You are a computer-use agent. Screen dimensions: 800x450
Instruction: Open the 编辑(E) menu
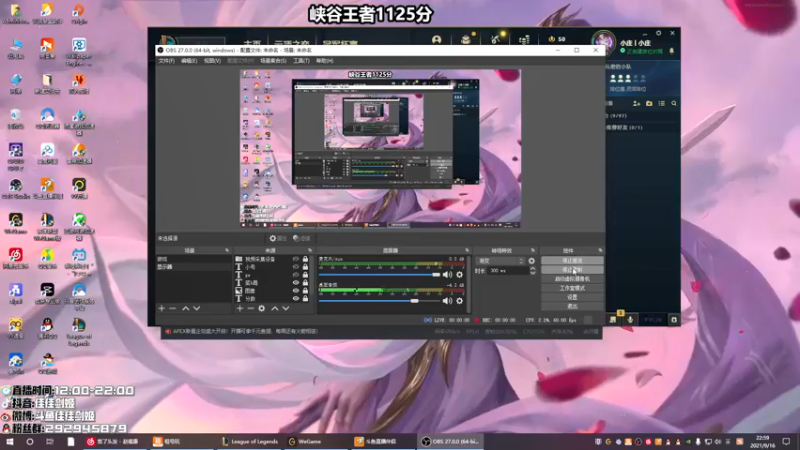pyautogui.click(x=189, y=61)
